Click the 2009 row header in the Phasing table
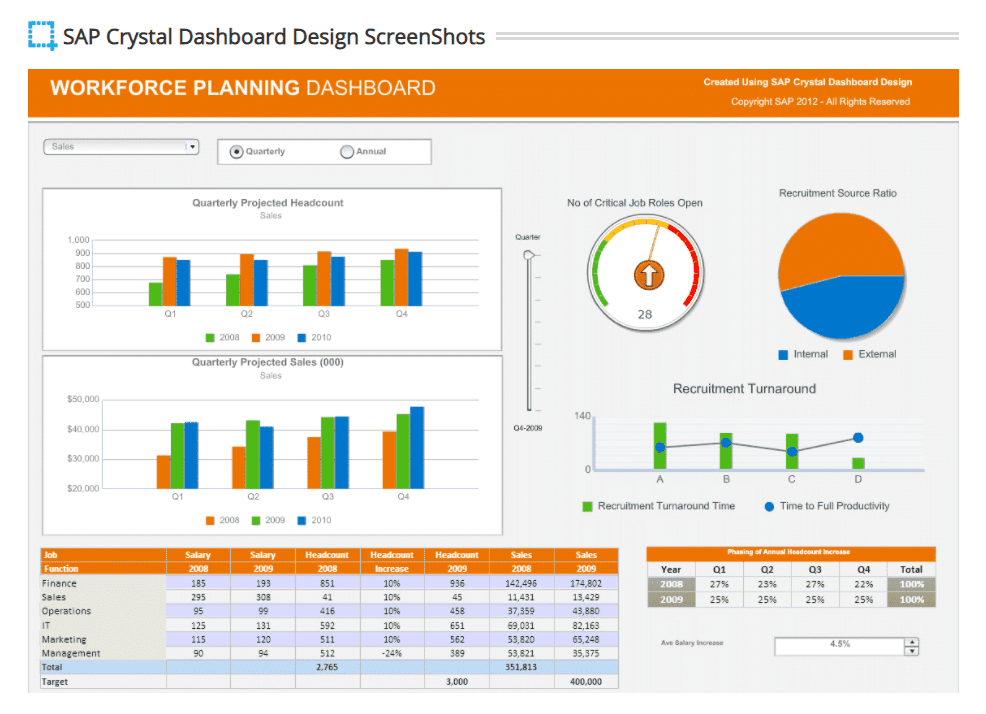The image size is (986, 714). click(671, 600)
